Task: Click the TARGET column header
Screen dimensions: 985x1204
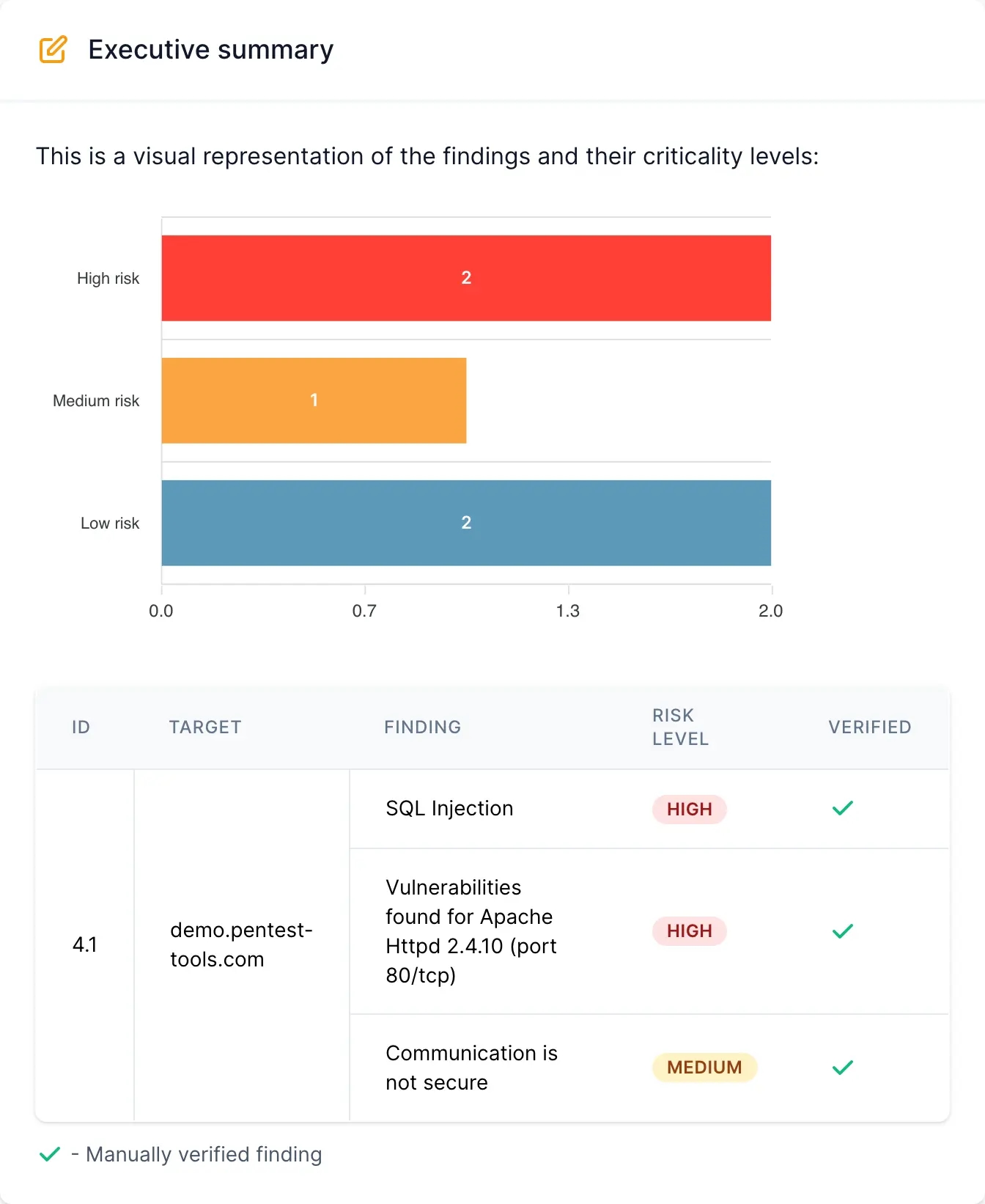Action: (x=205, y=727)
